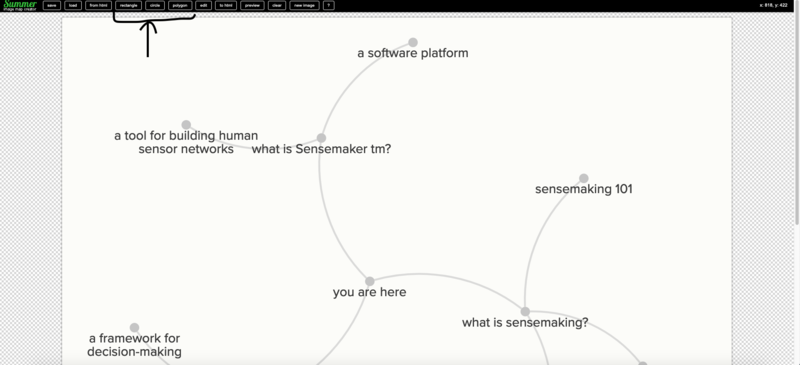Viewport: 800px width, 365px height.
Task: Select the circle drawing tool
Action: click(x=155, y=6)
